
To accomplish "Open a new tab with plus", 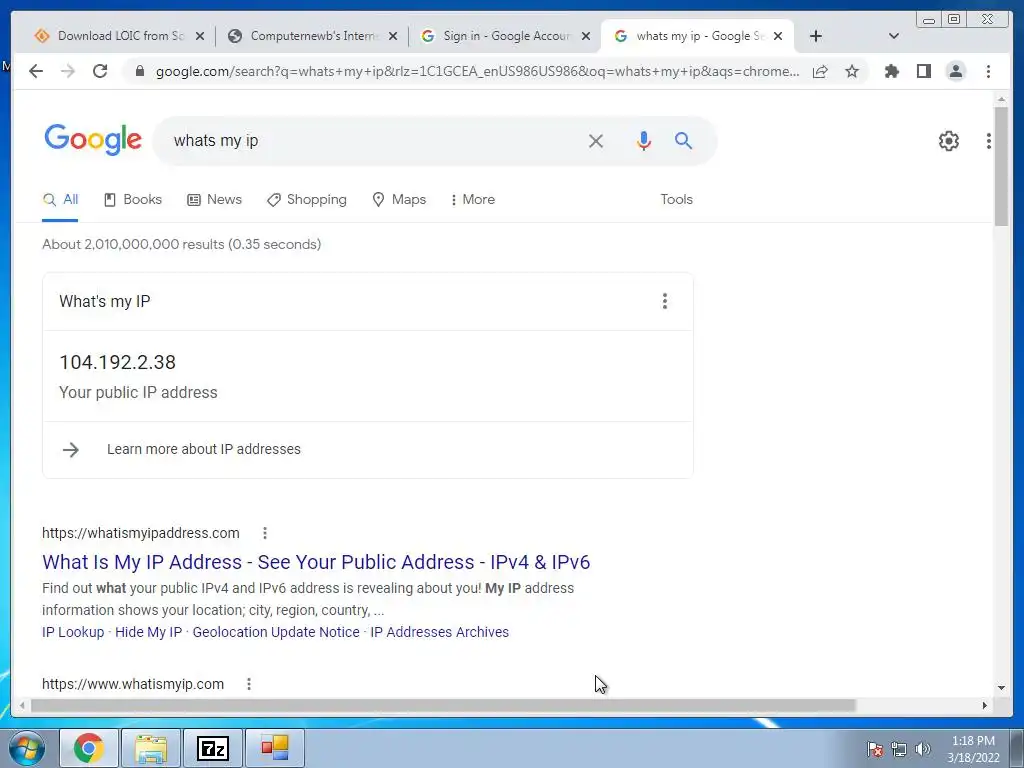I will click(816, 36).
